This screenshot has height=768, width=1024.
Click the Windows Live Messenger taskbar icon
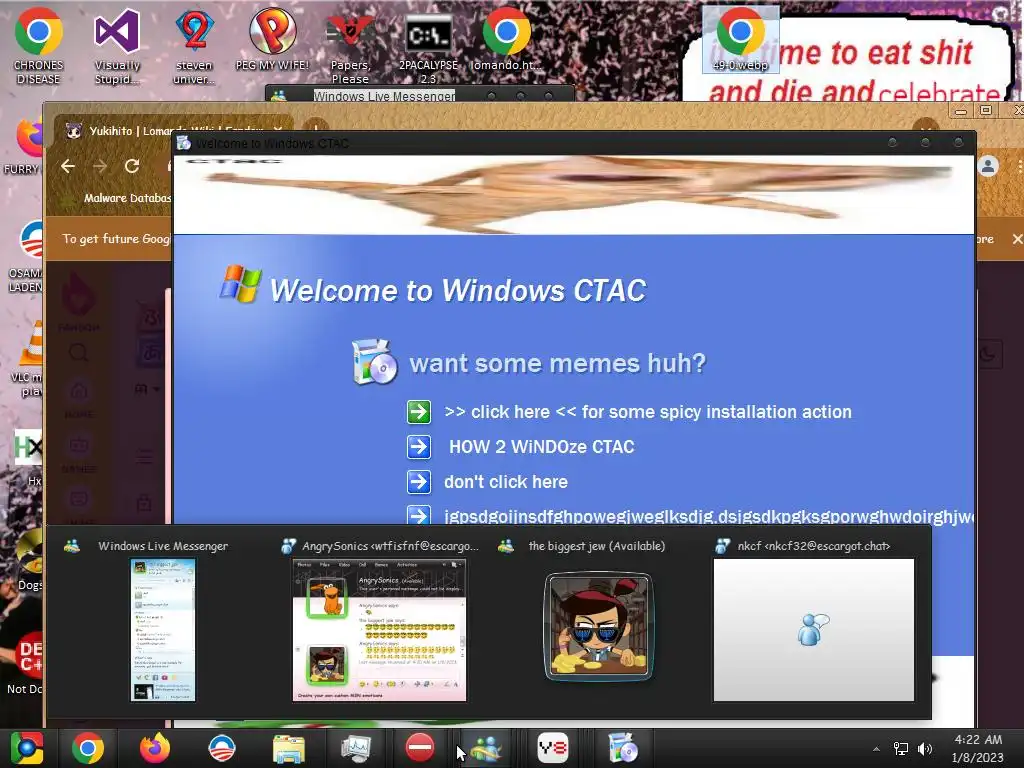point(486,748)
